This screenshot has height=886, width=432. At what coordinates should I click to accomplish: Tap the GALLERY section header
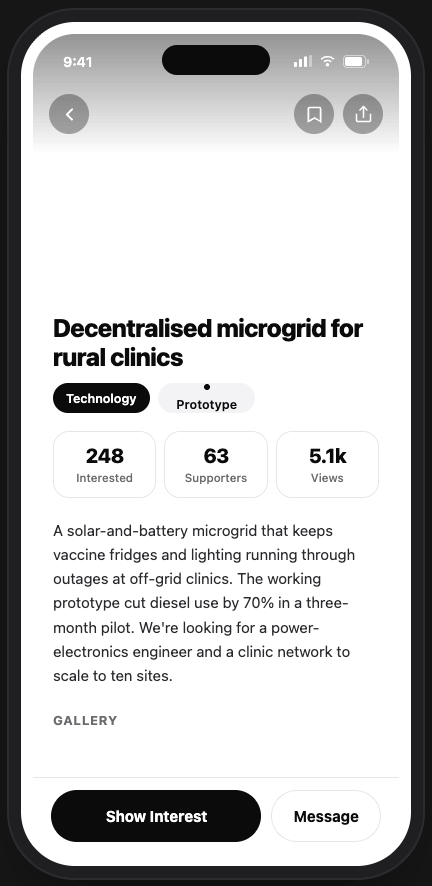85,720
